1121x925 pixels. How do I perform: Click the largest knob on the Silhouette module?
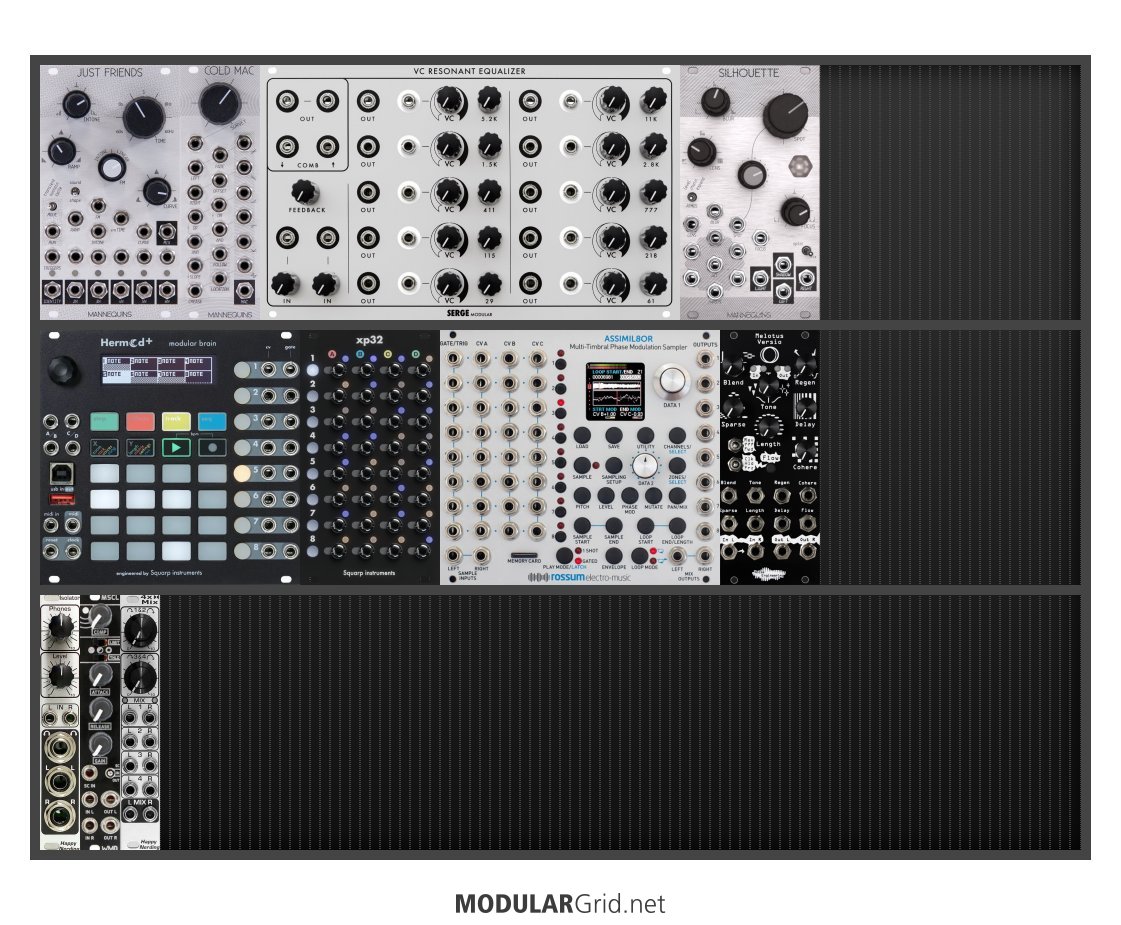coord(785,114)
